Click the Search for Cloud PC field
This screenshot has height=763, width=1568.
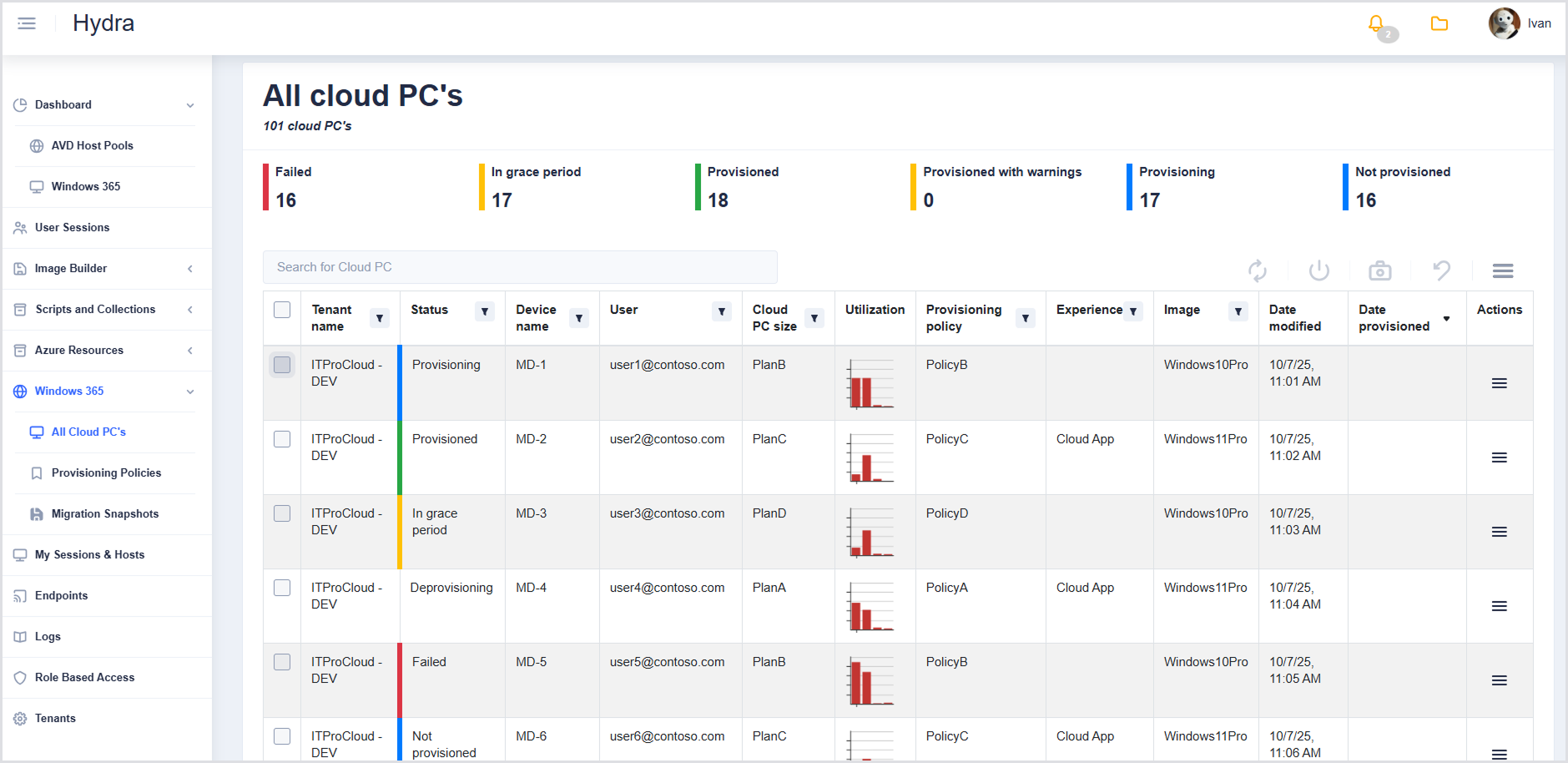pyautogui.click(x=520, y=267)
